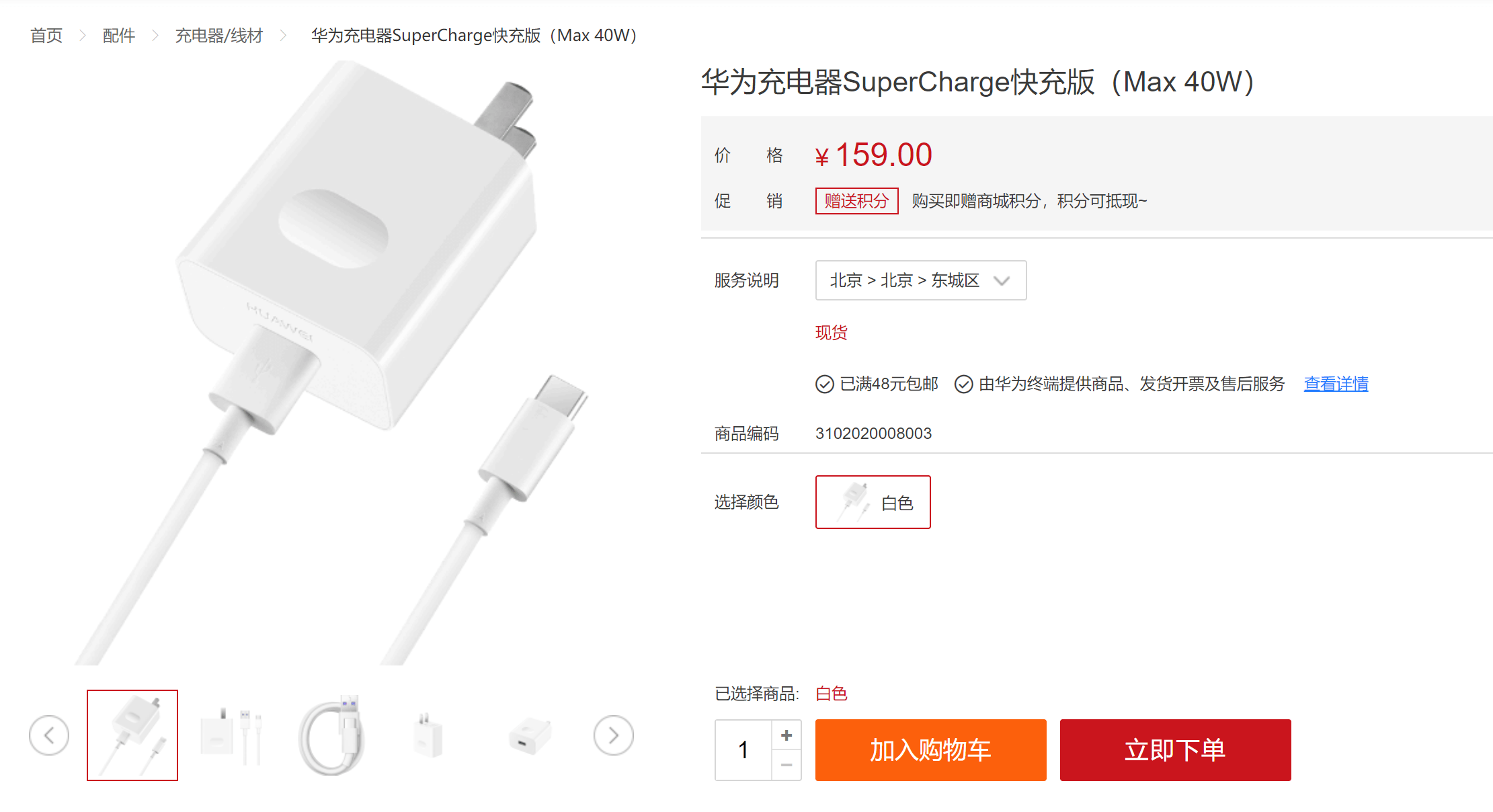Increase quantity with the plus button

[786, 735]
